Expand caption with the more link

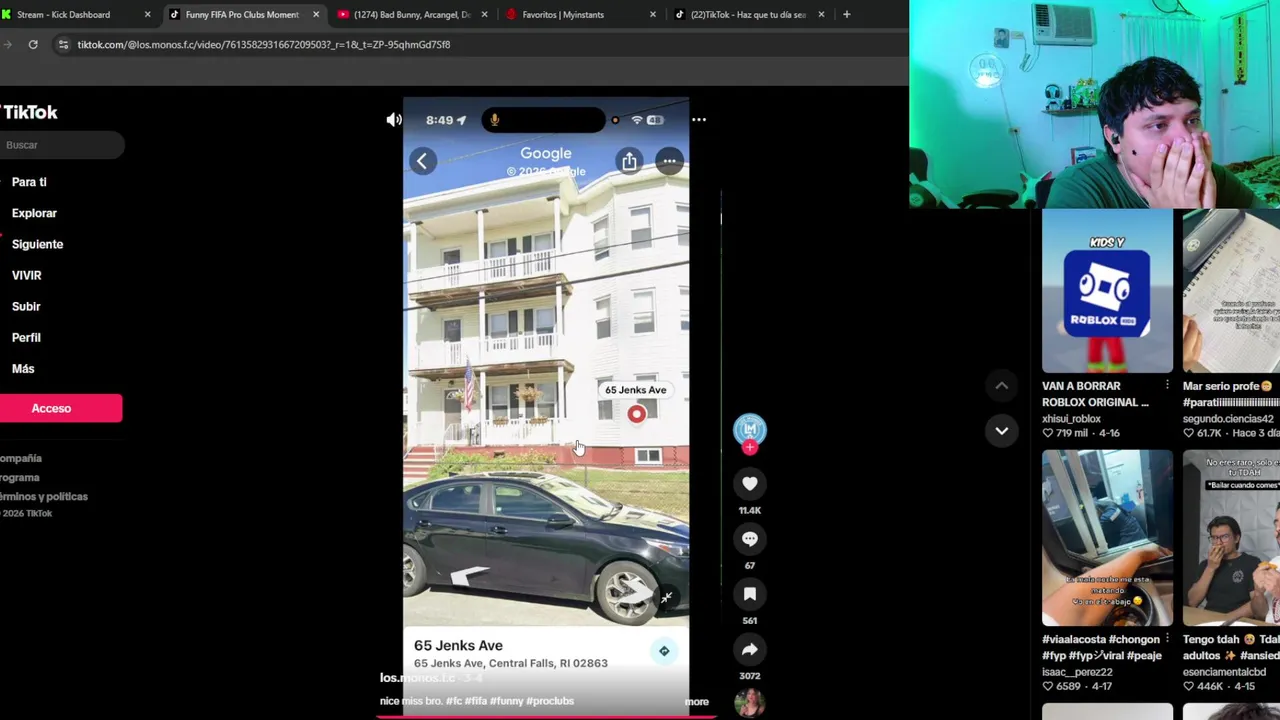(x=696, y=702)
